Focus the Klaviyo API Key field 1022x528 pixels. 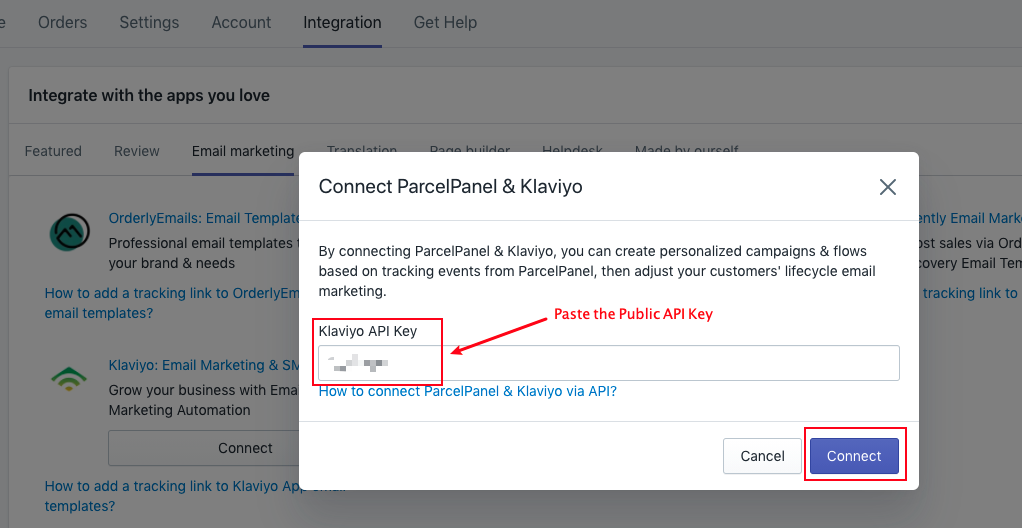[609, 363]
